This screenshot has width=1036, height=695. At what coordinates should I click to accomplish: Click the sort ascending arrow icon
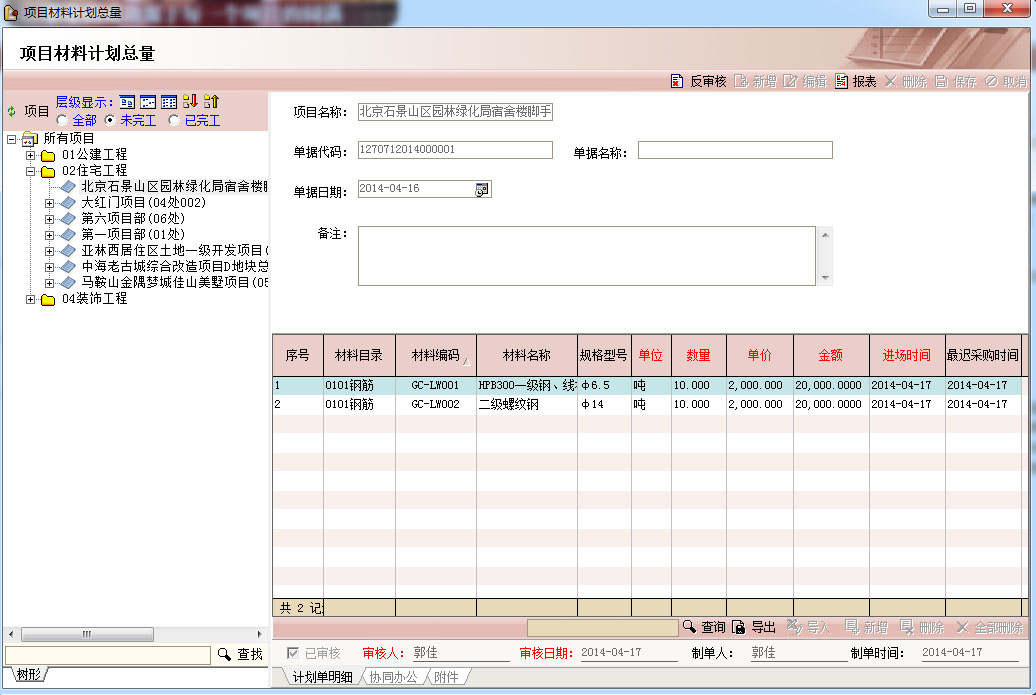(x=211, y=101)
